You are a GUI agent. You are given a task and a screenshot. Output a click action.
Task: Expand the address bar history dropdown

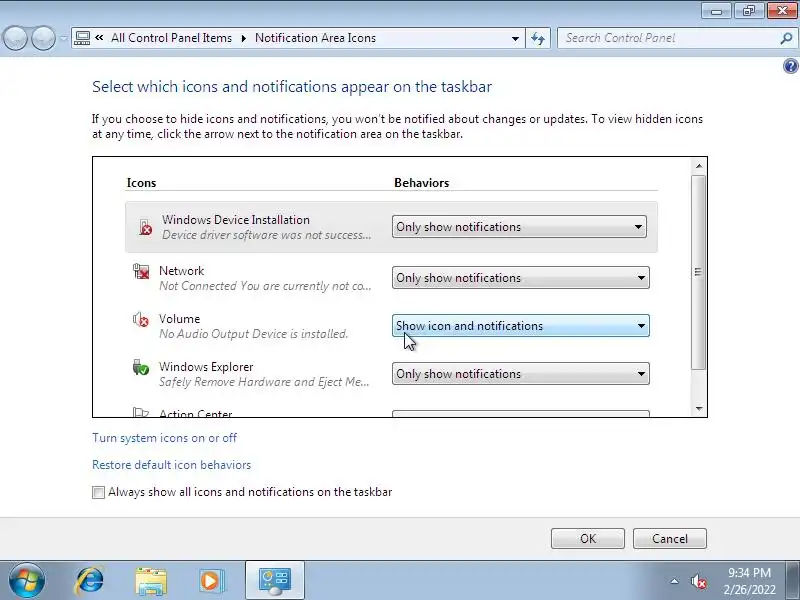click(515, 38)
